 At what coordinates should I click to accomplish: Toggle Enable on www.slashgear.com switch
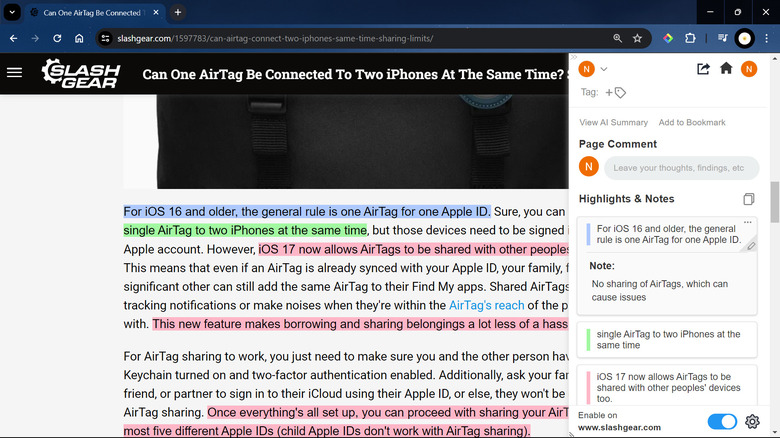click(x=721, y=421)
